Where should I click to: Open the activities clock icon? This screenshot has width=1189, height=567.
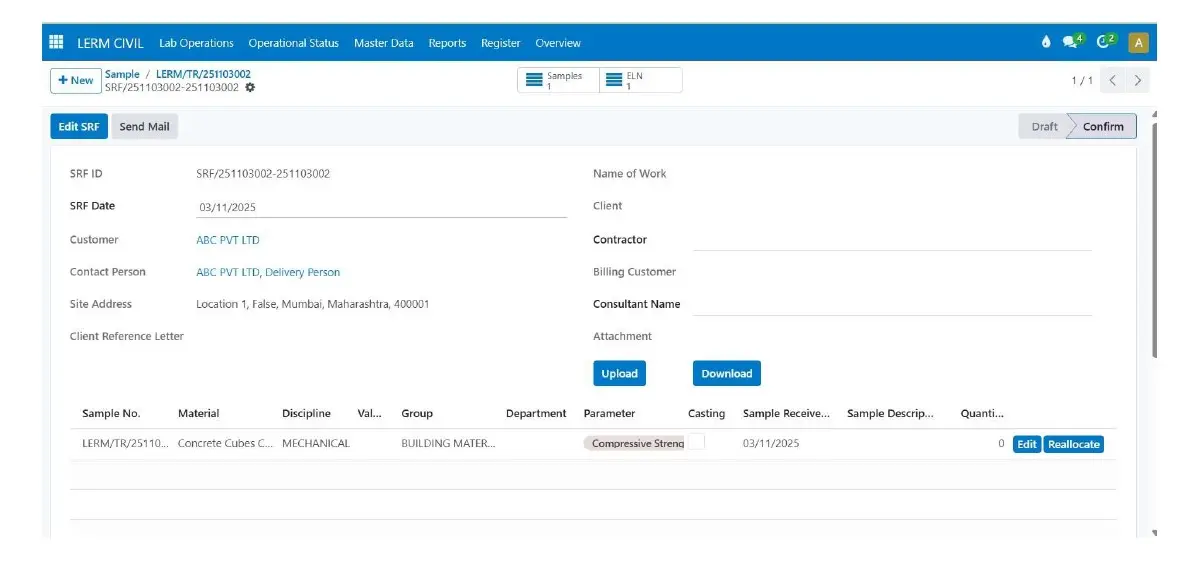(x=1105, y=42)
